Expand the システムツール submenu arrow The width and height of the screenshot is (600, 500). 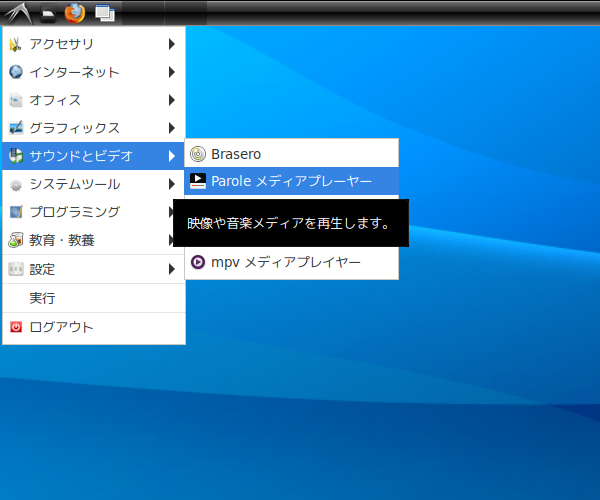click(172, 184)
